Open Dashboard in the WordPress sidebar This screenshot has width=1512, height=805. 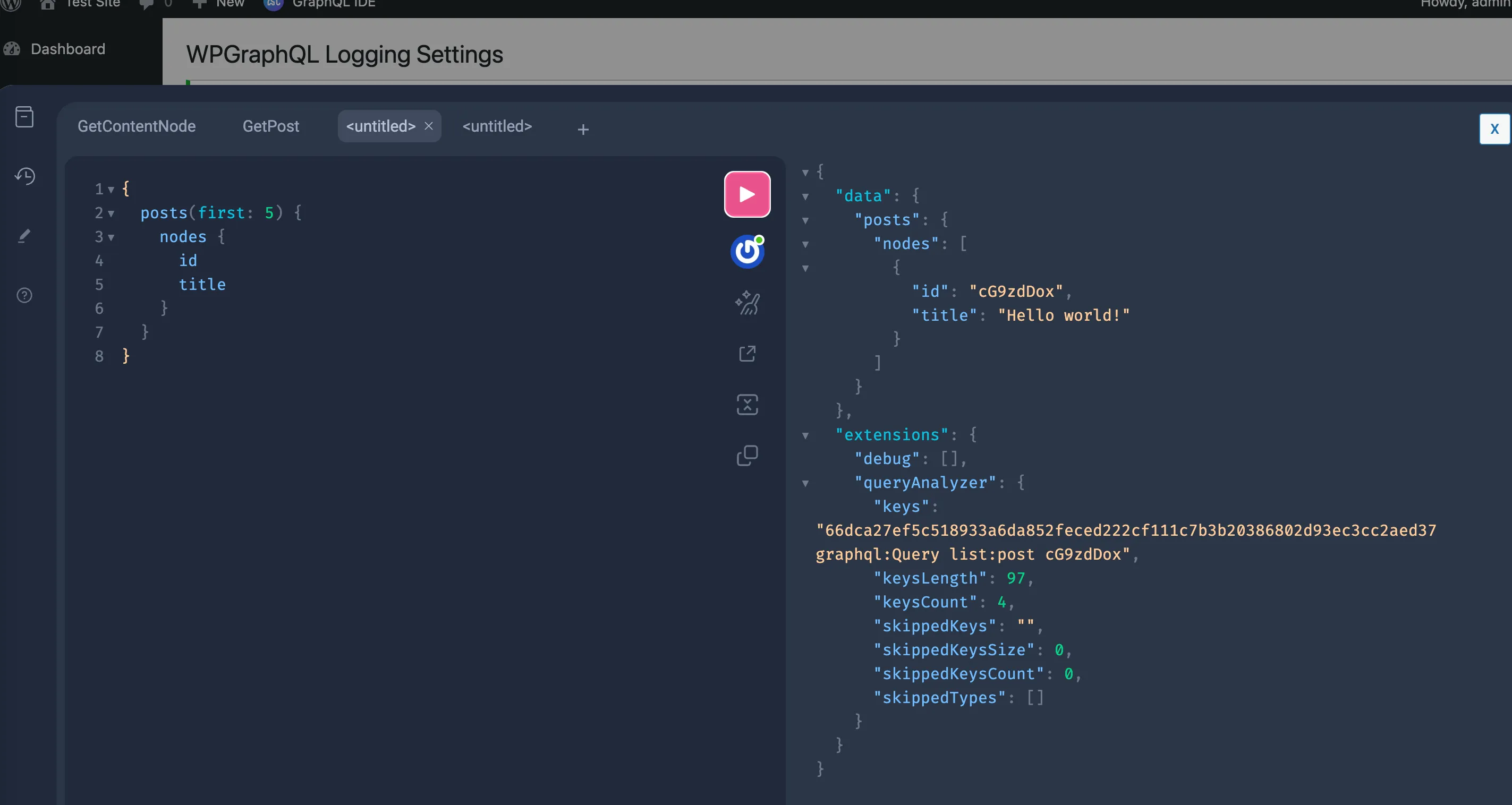click(x=67, y=49)
